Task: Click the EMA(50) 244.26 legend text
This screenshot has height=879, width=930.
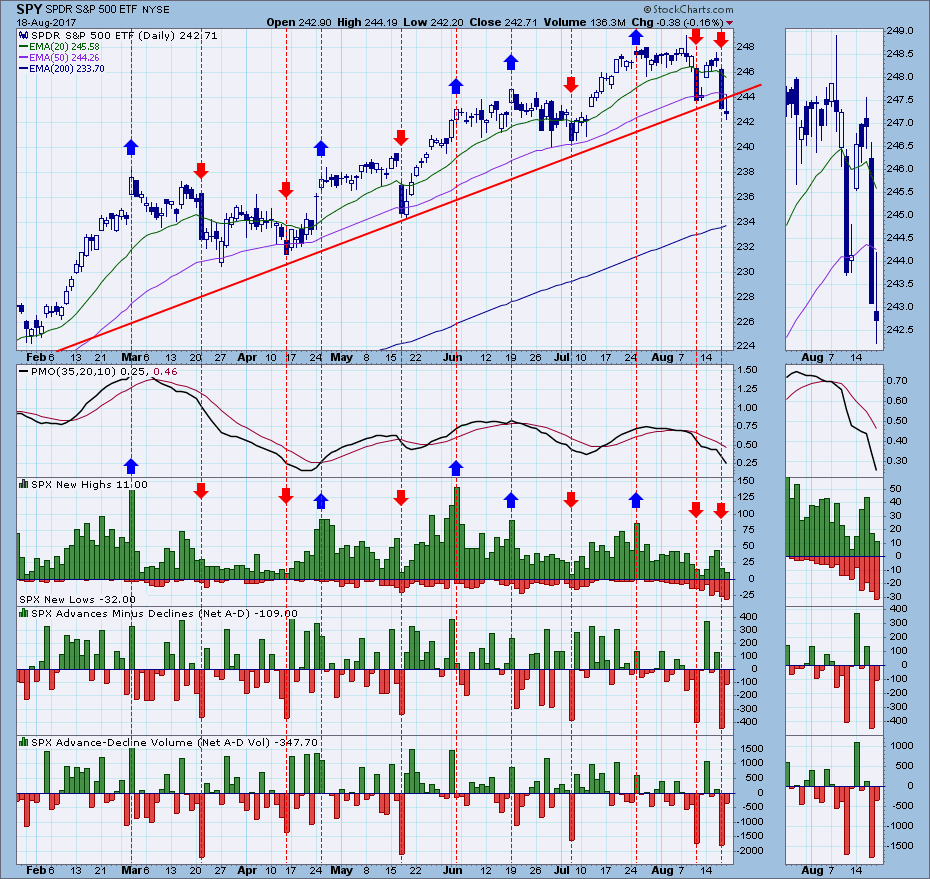Action: pyautogui.click(x=64, y=58)
